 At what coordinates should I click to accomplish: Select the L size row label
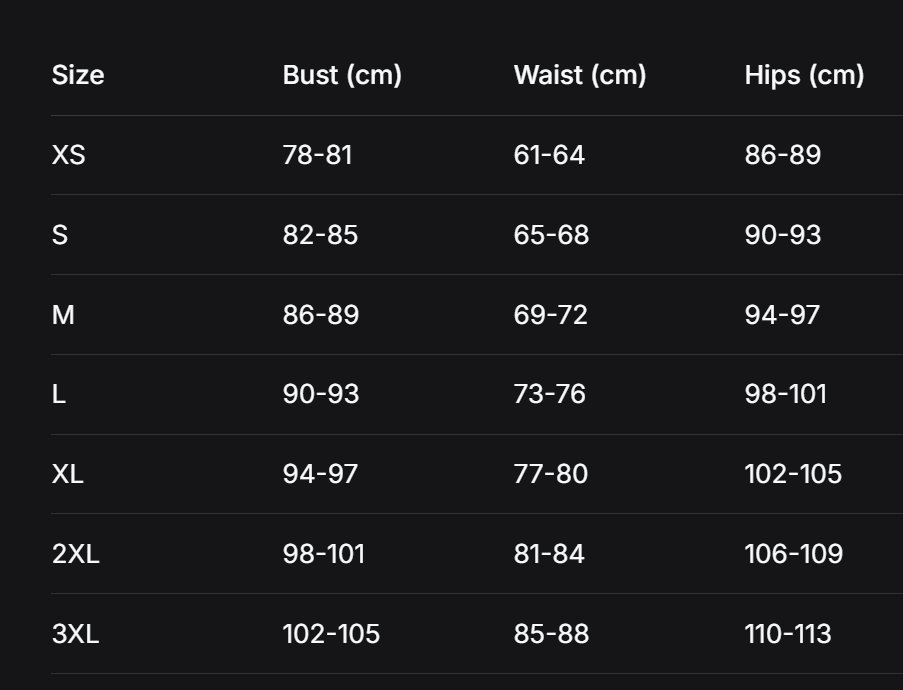59,394
